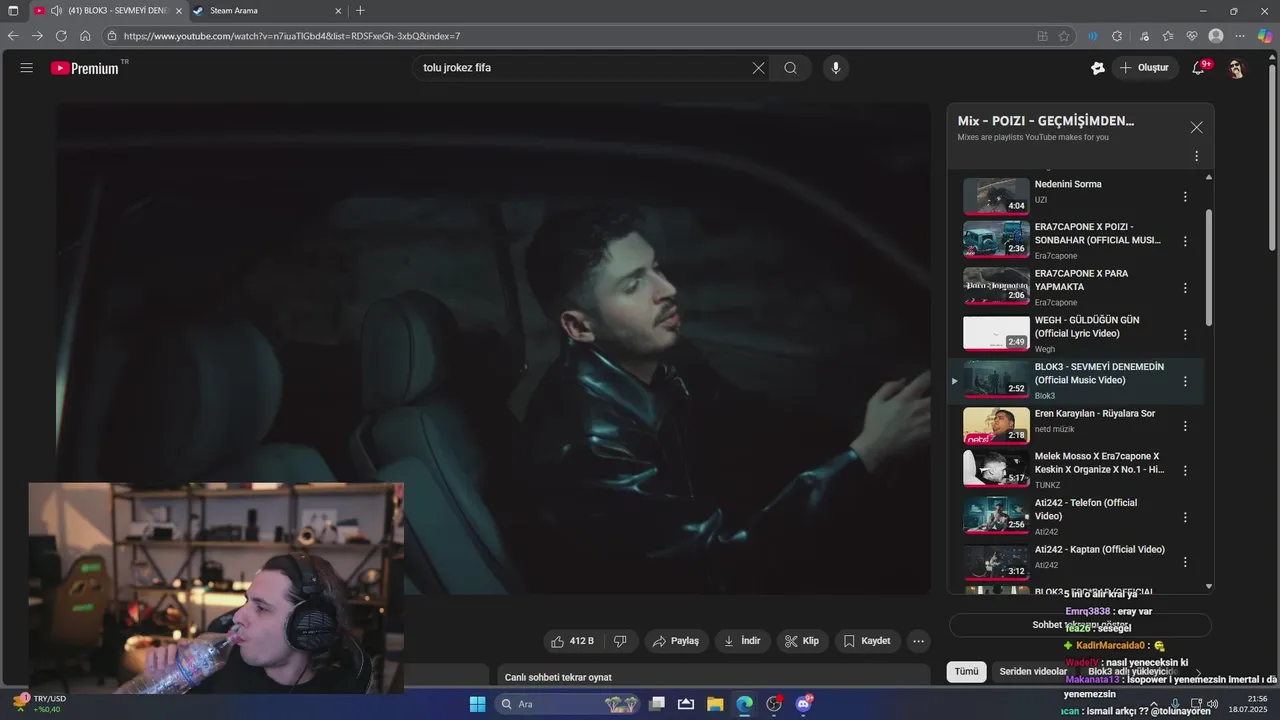1280x720 pixels.
Task: Open YouTube notifications bell
Action: (x=1199, y=68)
